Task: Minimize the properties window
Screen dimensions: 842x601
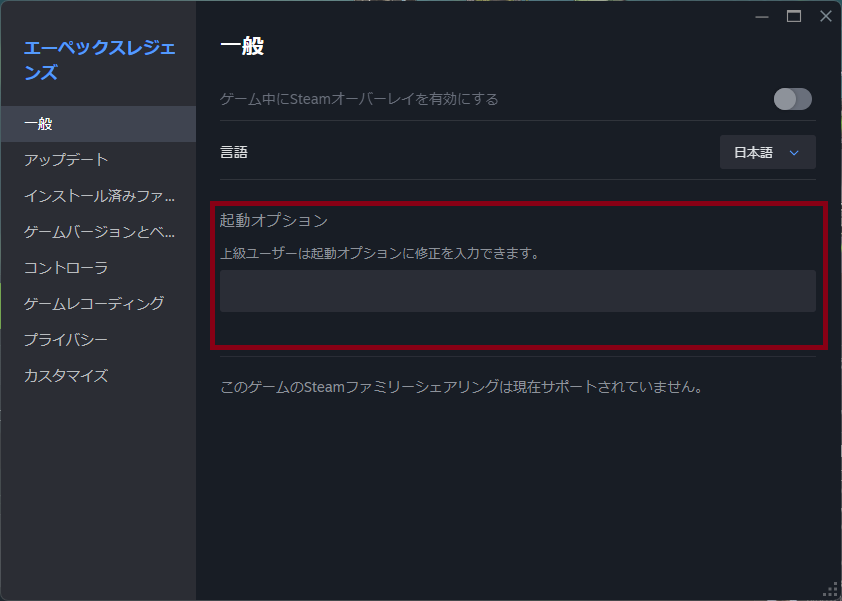Action: 762,16
